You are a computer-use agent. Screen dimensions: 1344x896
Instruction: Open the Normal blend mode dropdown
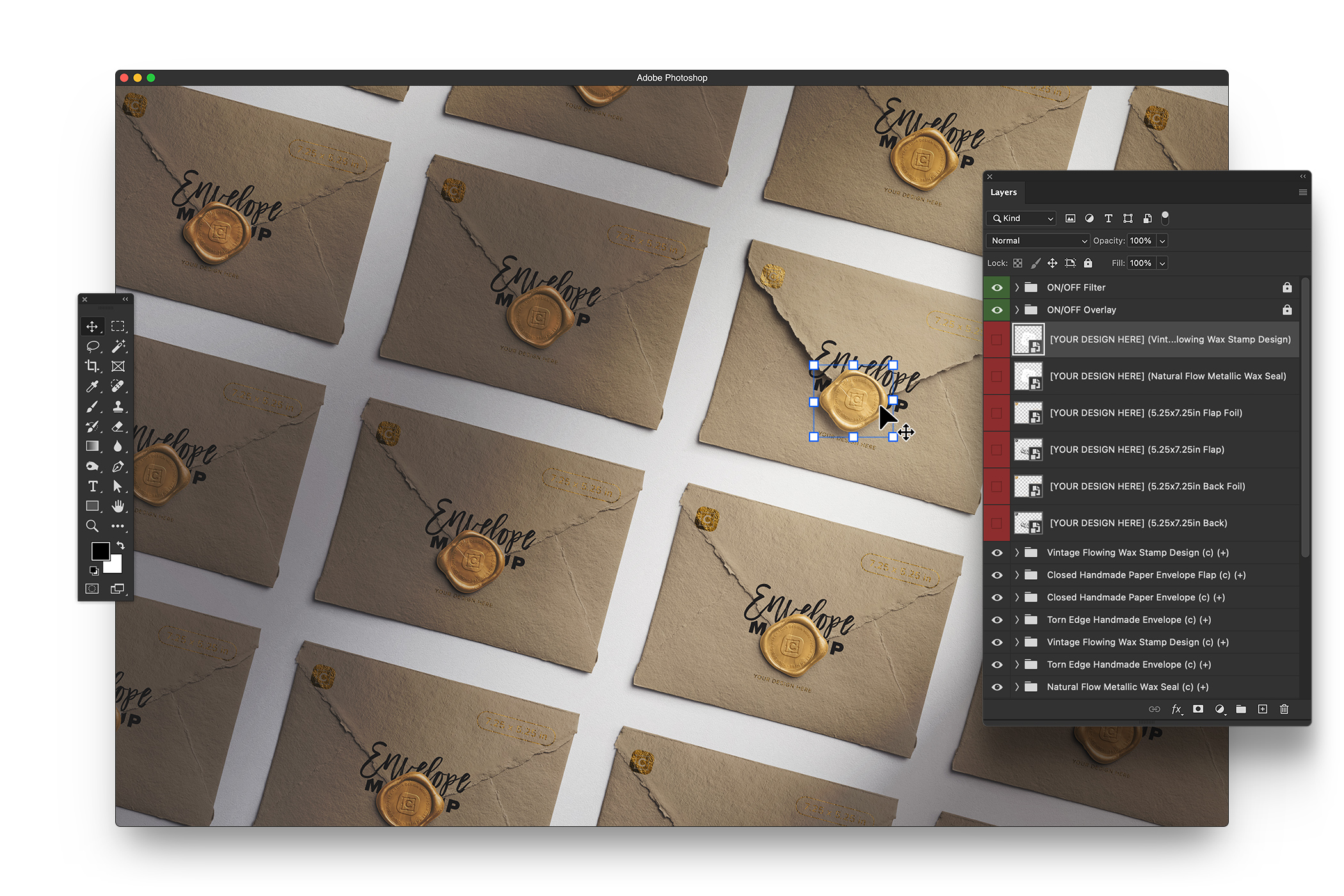(x=1037, y=241)
